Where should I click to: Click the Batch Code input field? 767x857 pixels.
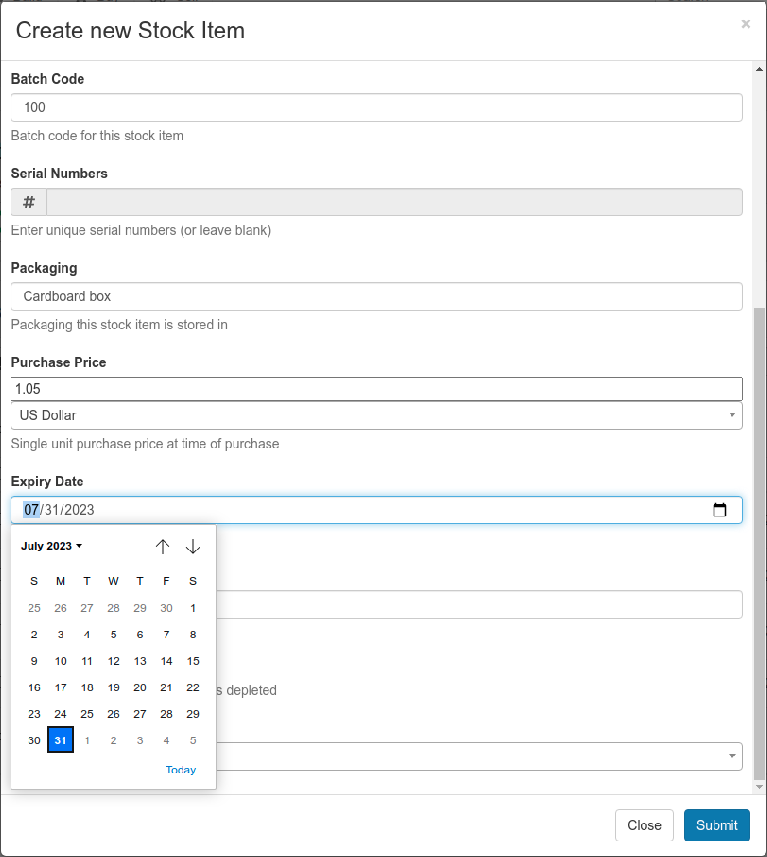click(376, 107)
